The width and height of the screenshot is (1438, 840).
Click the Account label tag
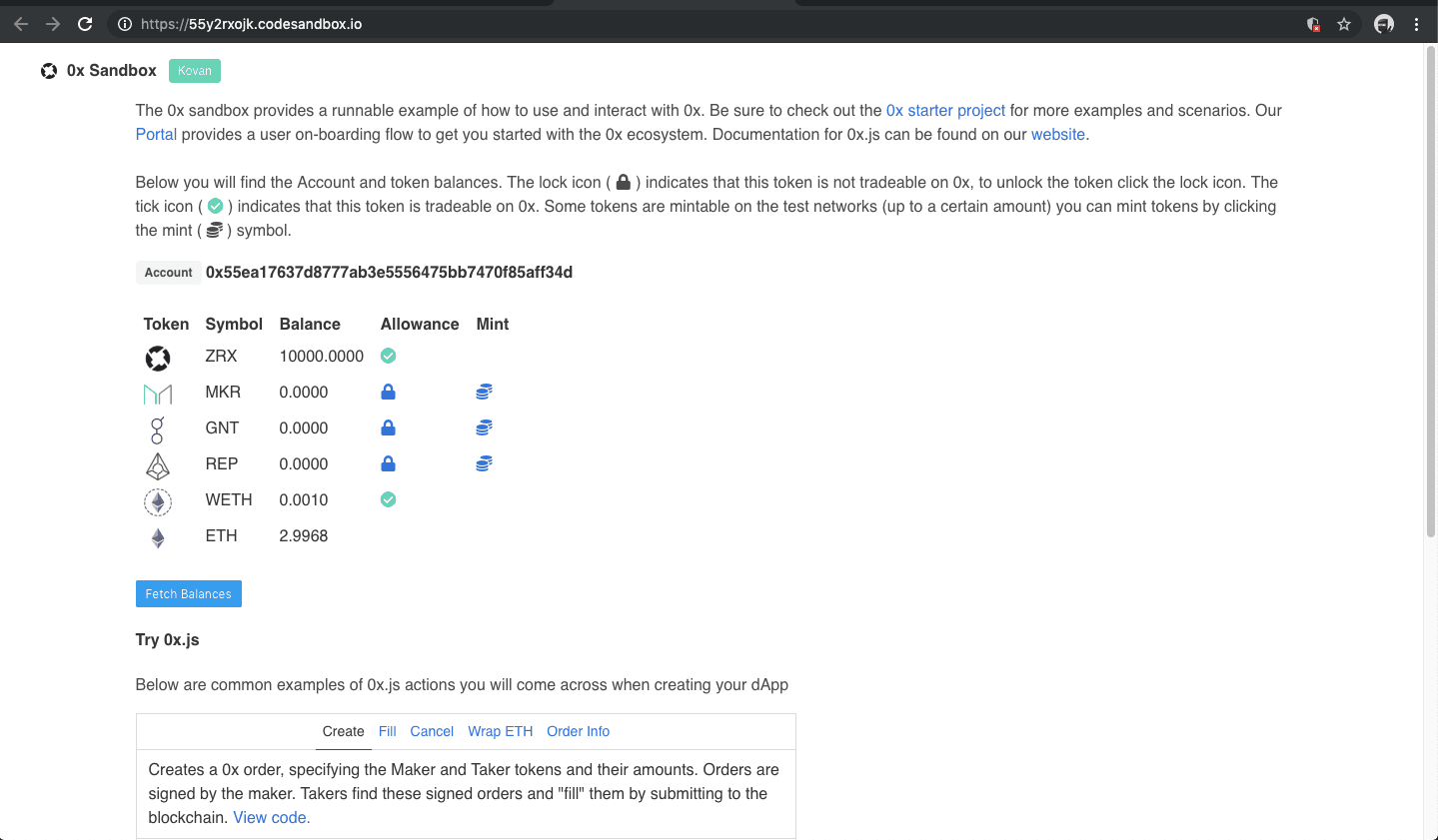pos(168,273)
